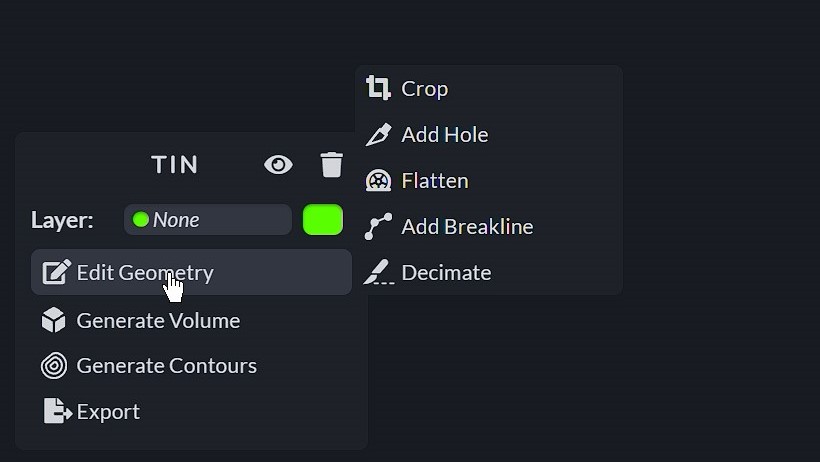Image resolution: width=820 pixels, height=462 pixels.
Task: Click the Flatten icon
Action: tap(378, 181)
